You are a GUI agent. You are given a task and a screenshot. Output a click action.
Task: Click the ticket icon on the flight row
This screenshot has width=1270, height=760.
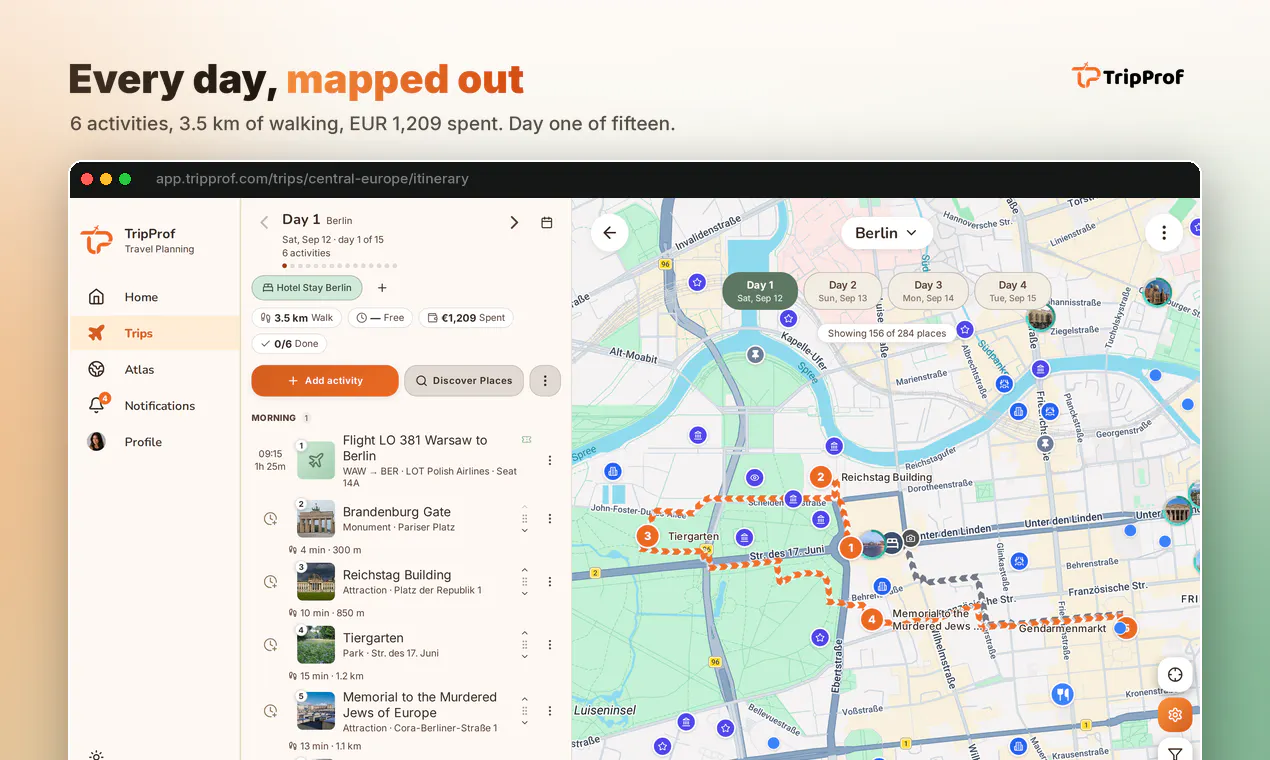[x=526, y=439]
